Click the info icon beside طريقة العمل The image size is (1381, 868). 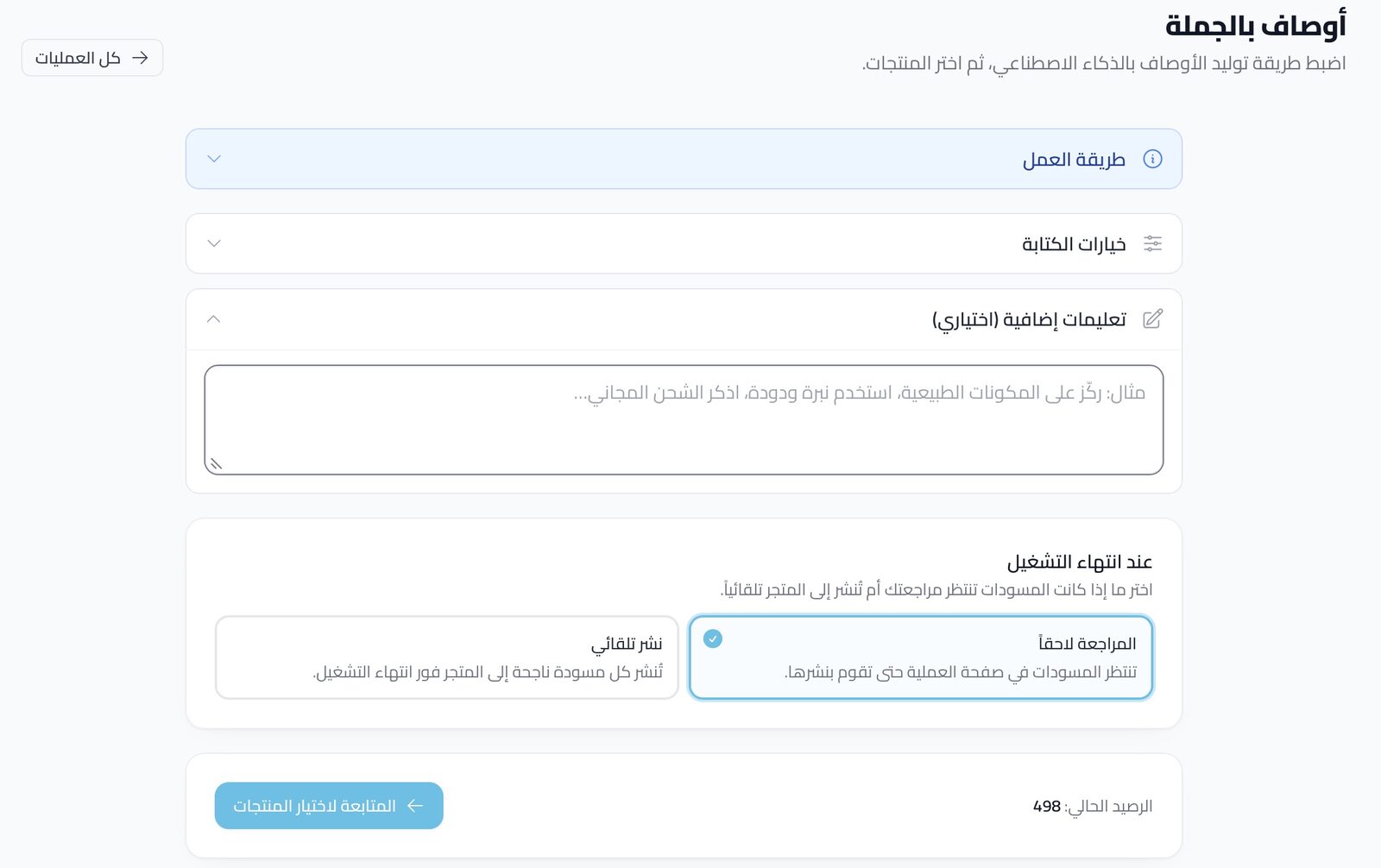(1152, 159)
